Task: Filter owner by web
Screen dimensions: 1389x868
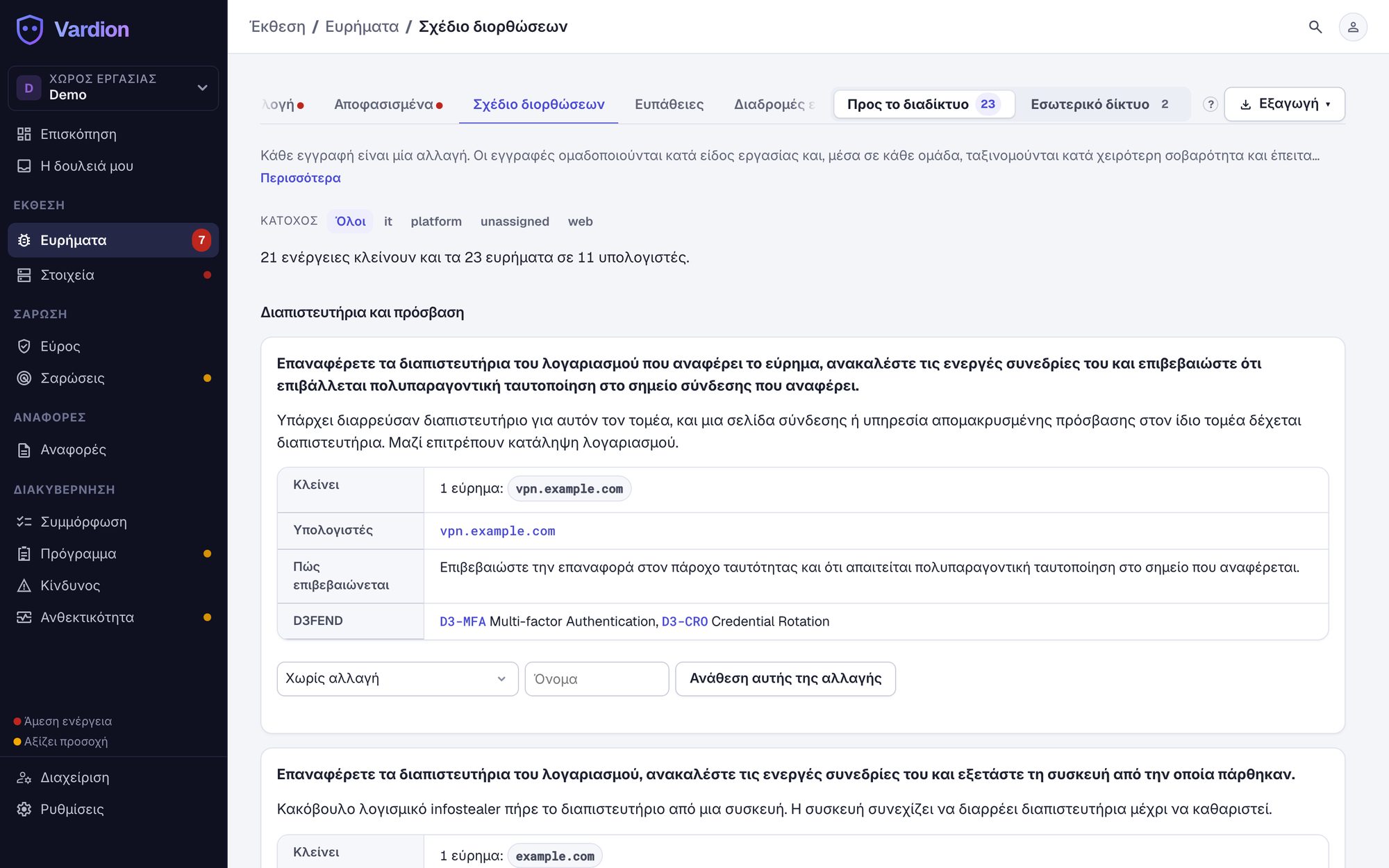Action: tap(581, 222)
